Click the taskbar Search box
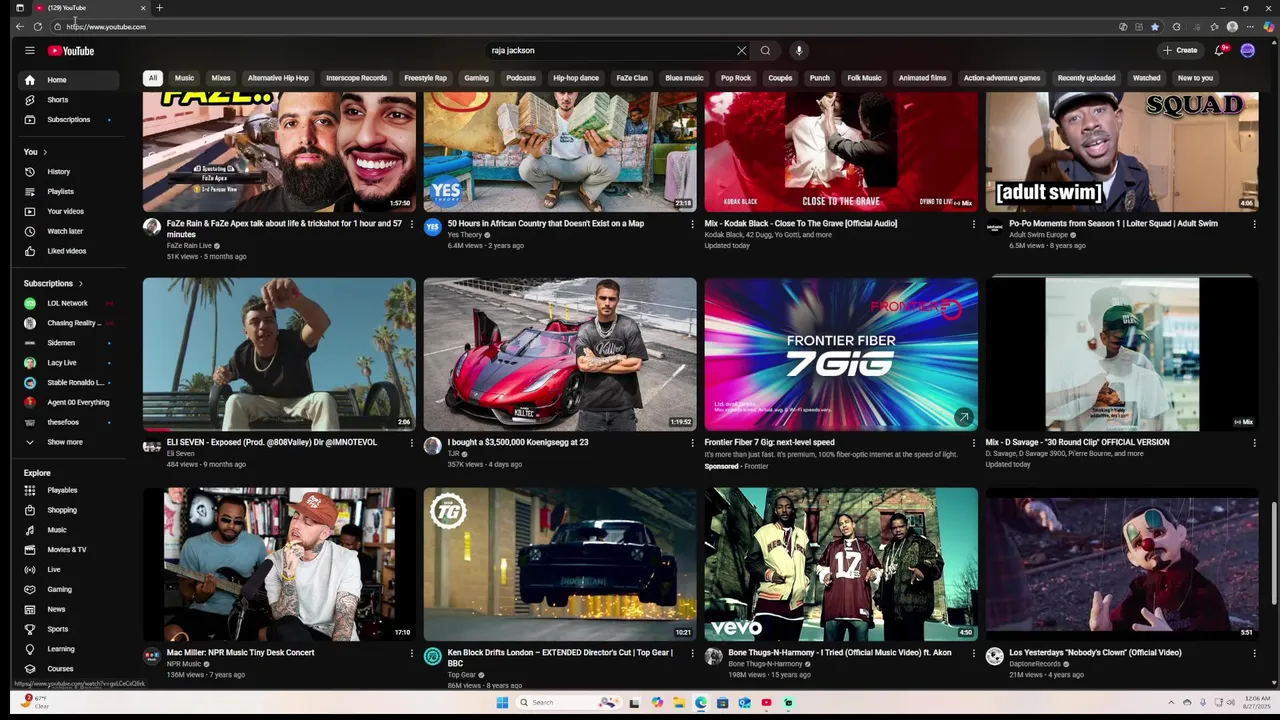This screenshot has height=720, width=1280. click(568, 702)
